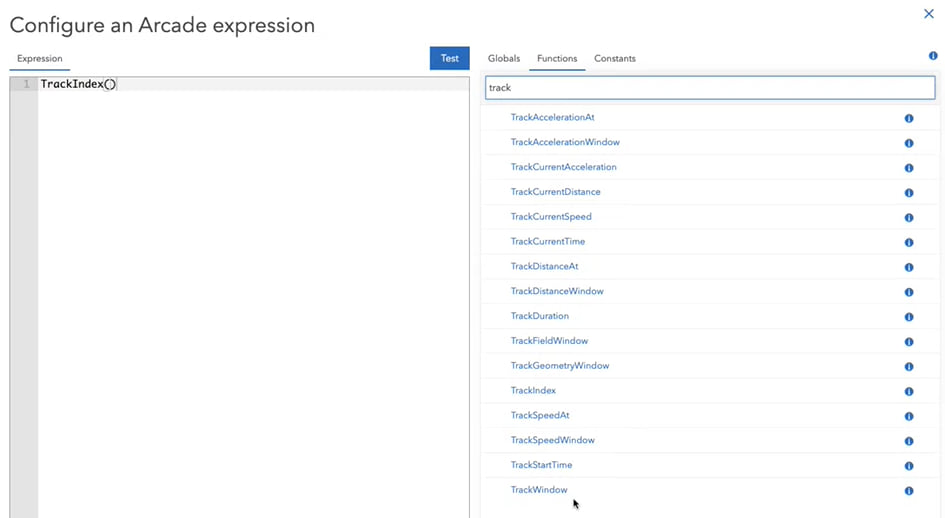
Task: Click info icon beside TrackDuration
Action: click(909, 317)
